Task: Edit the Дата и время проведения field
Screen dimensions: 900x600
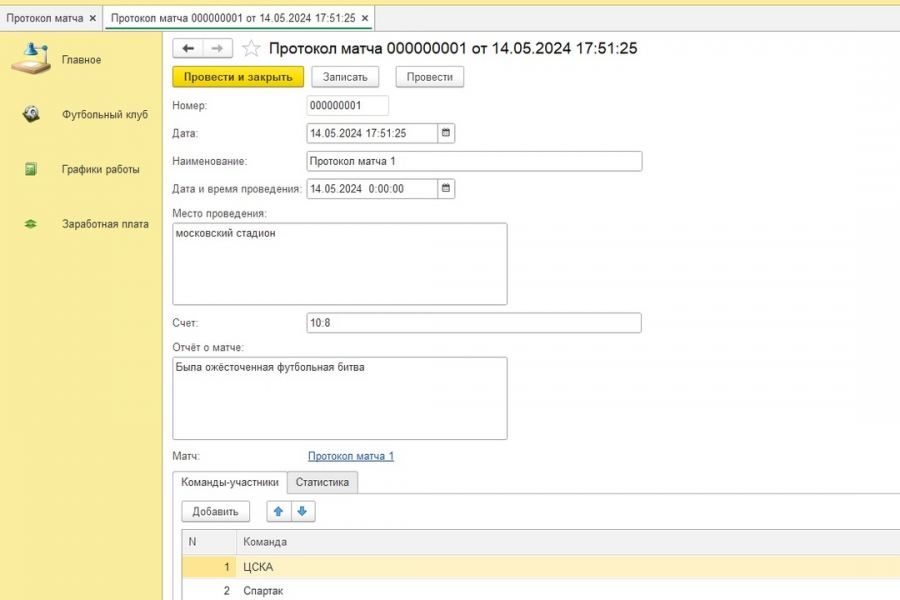Action: tap(372, 189)
